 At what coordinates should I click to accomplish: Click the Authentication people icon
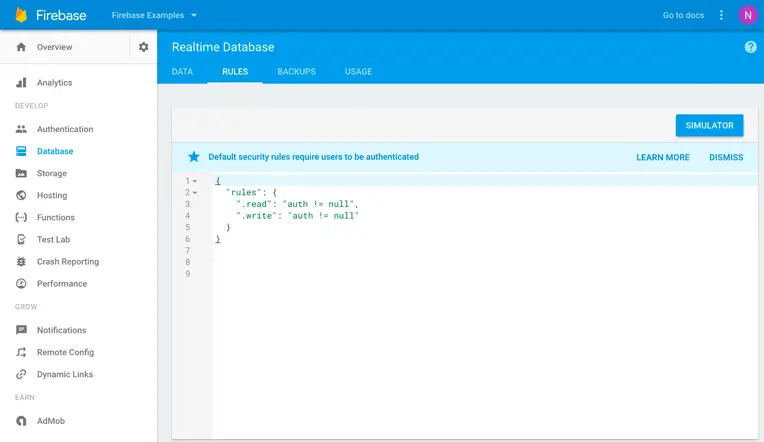pos(21,129)
